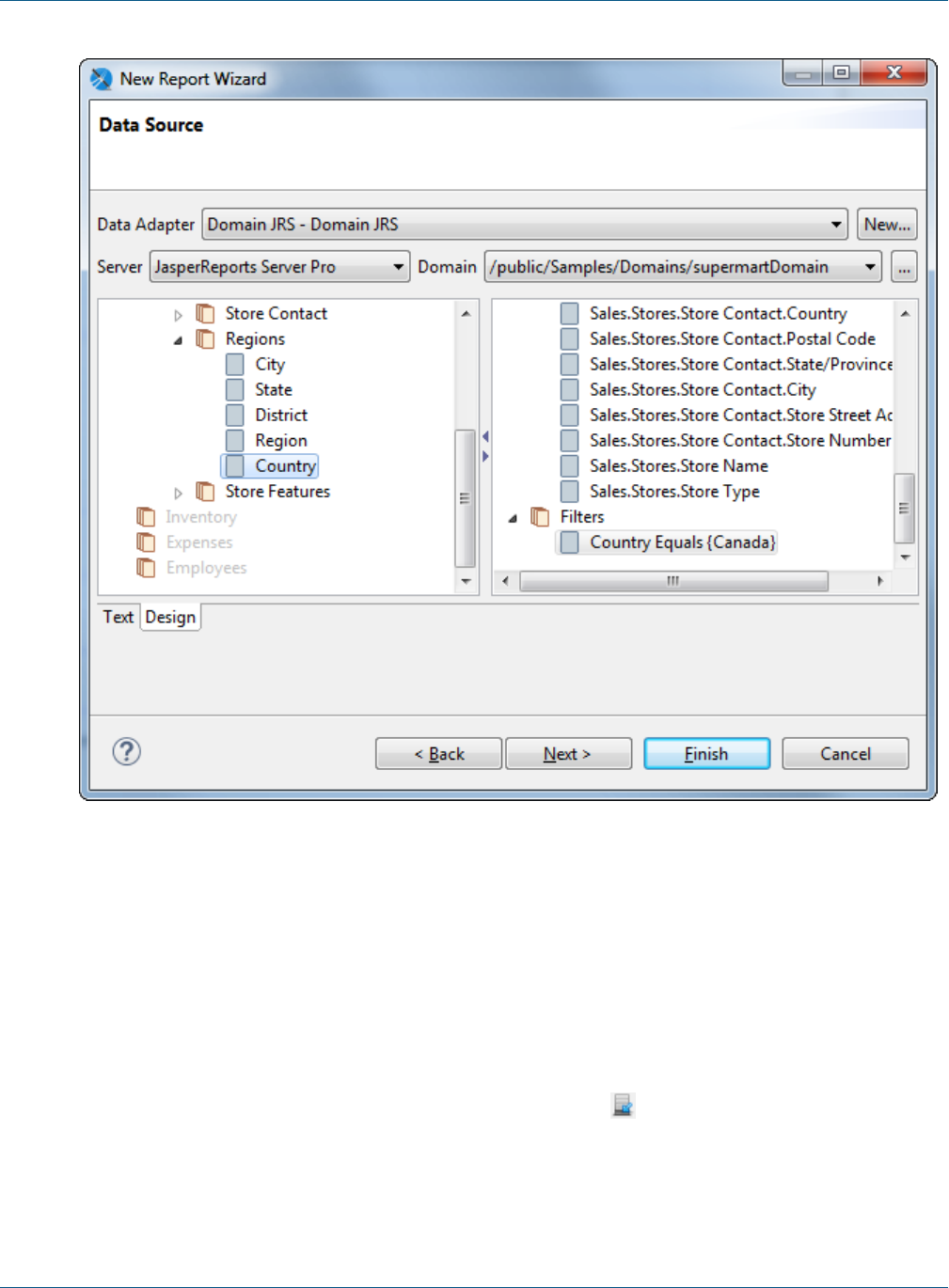Switch to the Design tab
Image resolution: width=949 pixels, height=1288 pixels.
(x=170, y=617)
